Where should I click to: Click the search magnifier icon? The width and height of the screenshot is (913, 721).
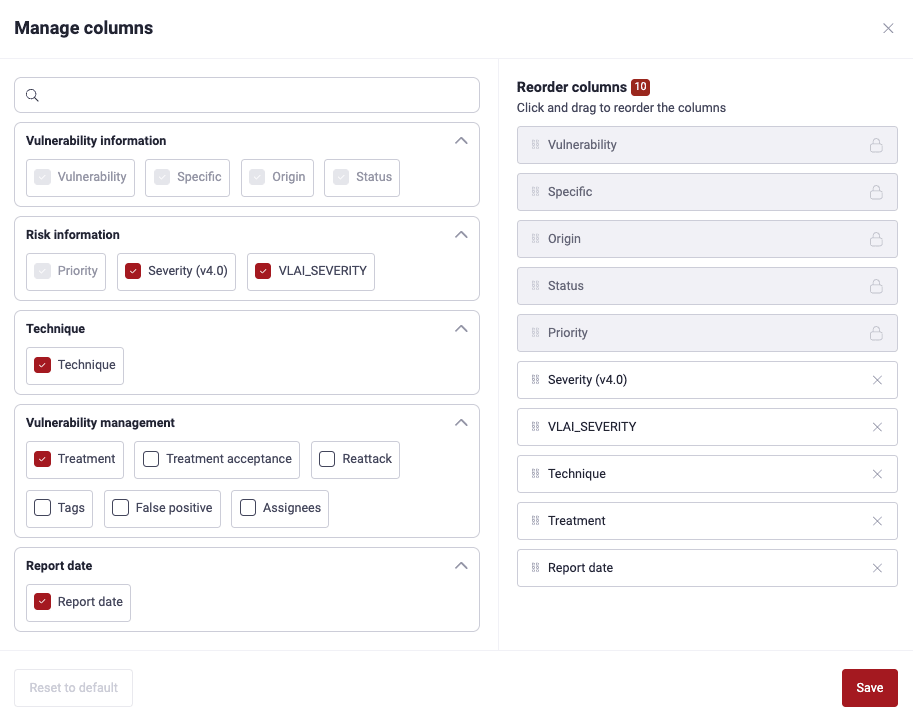tap(33, 95)
